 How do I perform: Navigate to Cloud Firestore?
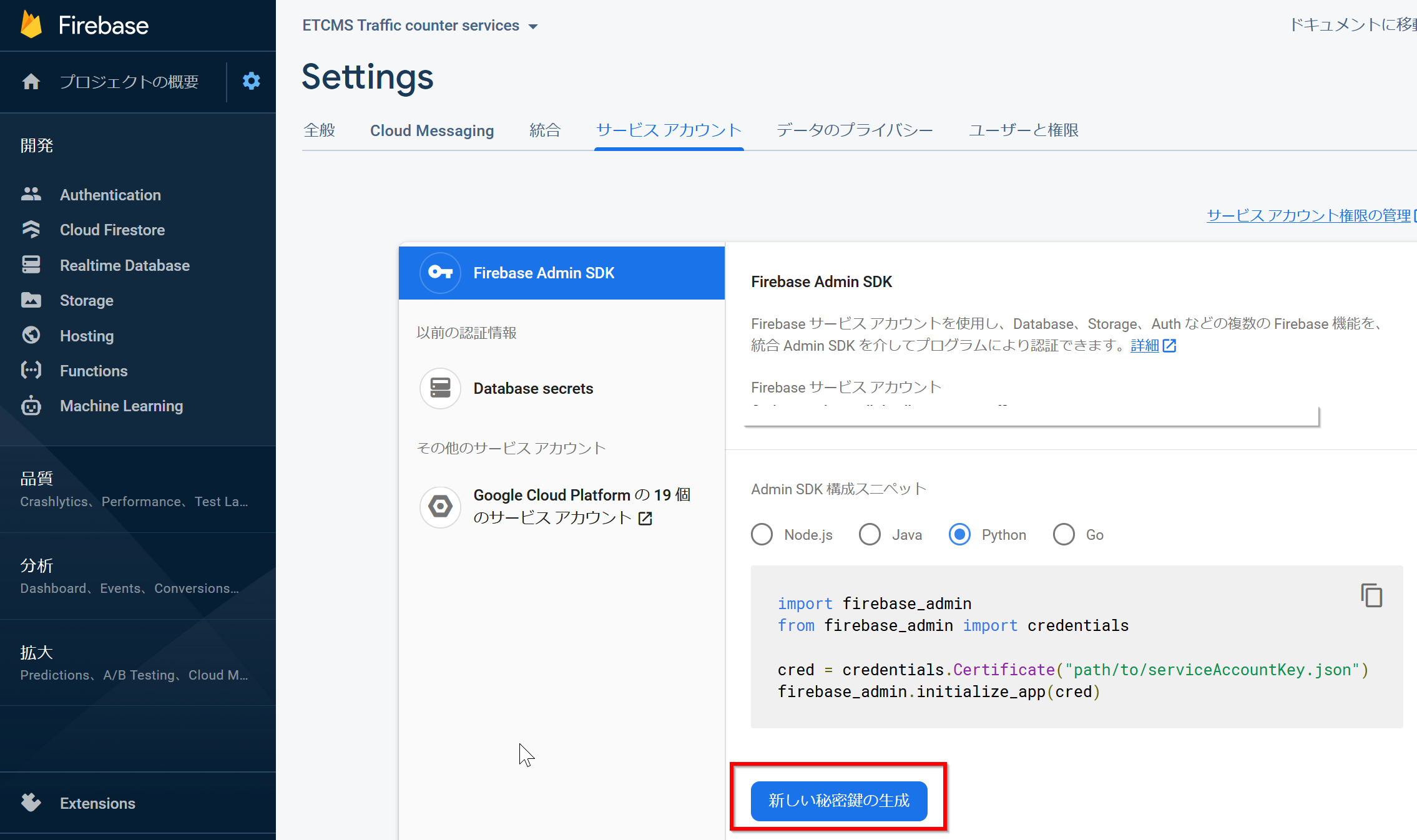pos(113,229)
